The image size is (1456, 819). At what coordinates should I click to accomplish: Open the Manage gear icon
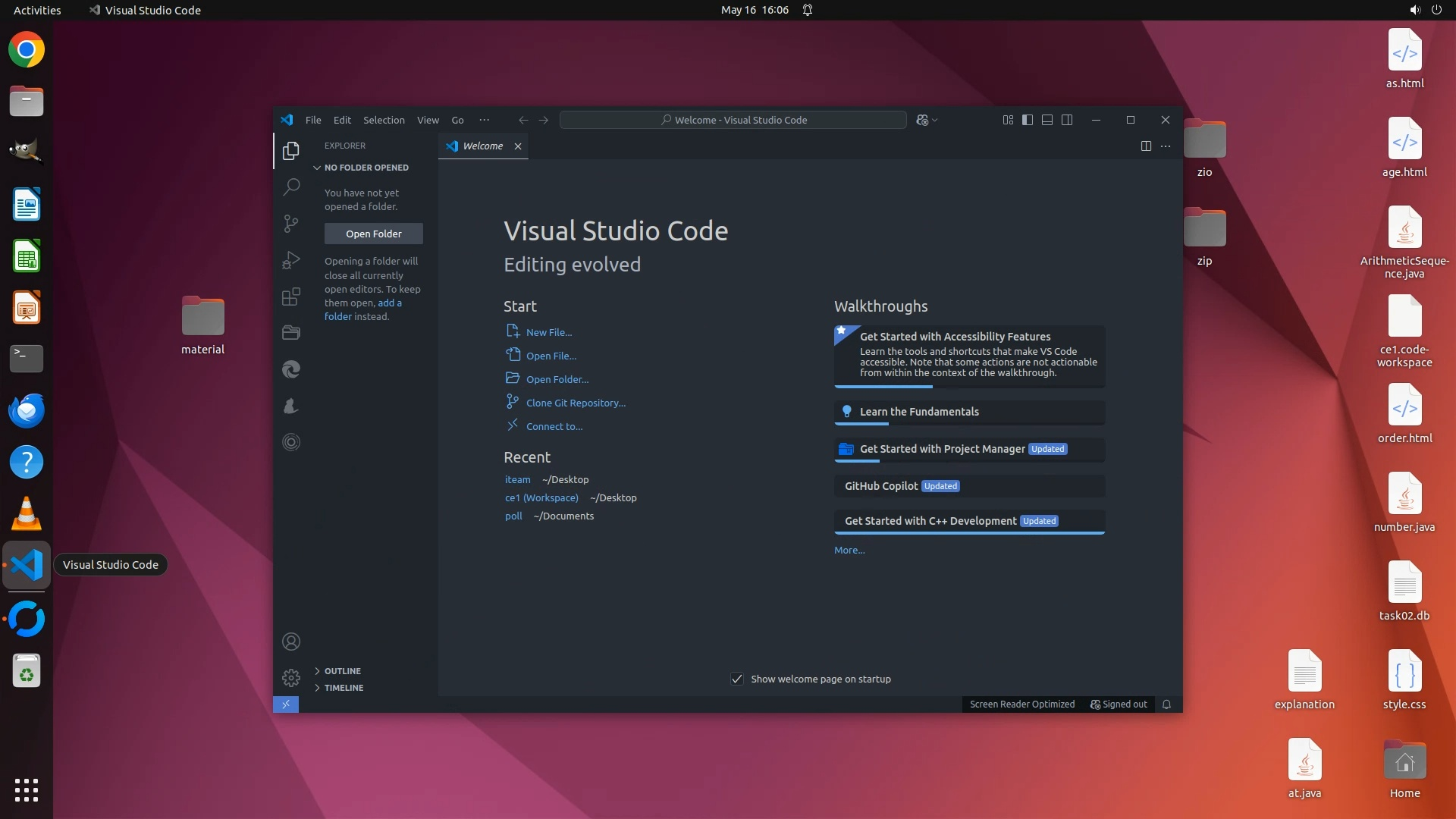pyautogui.click(x=291, y=677)
